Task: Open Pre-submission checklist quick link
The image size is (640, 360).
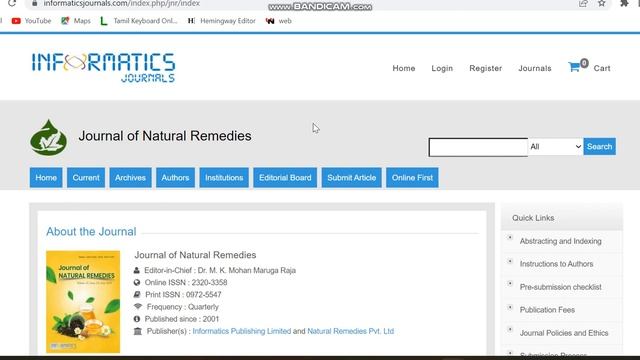Action: tap(560, 287)
